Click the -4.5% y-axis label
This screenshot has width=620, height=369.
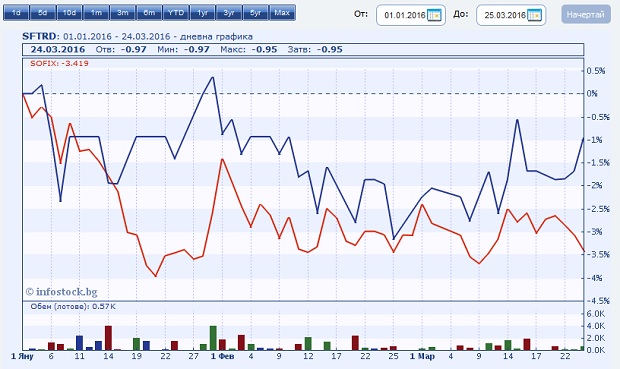(598, 301)
